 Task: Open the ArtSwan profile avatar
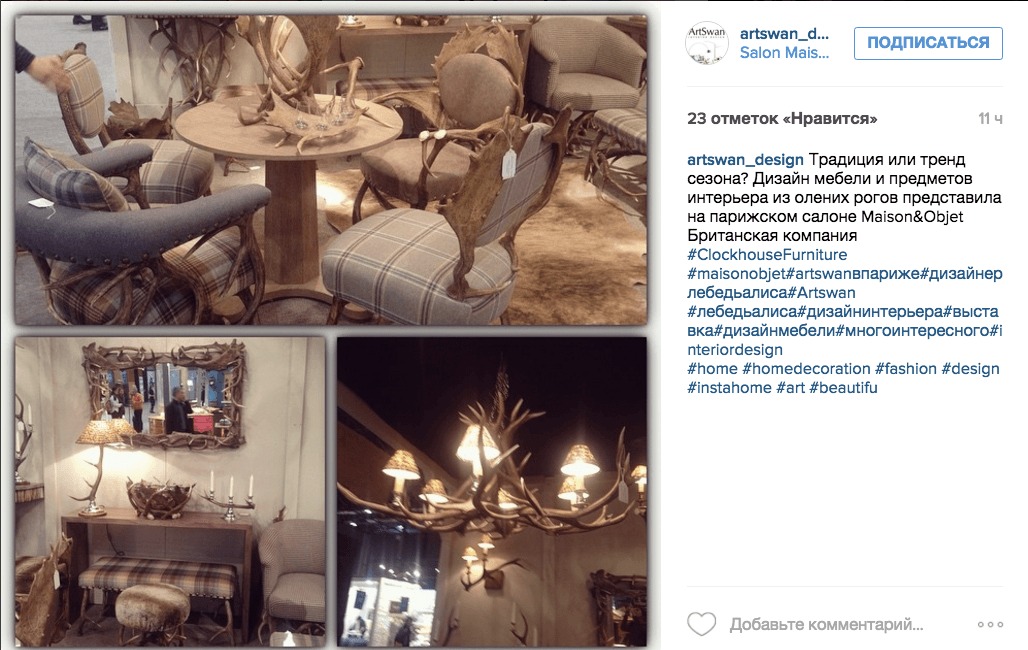click(707, 43)
